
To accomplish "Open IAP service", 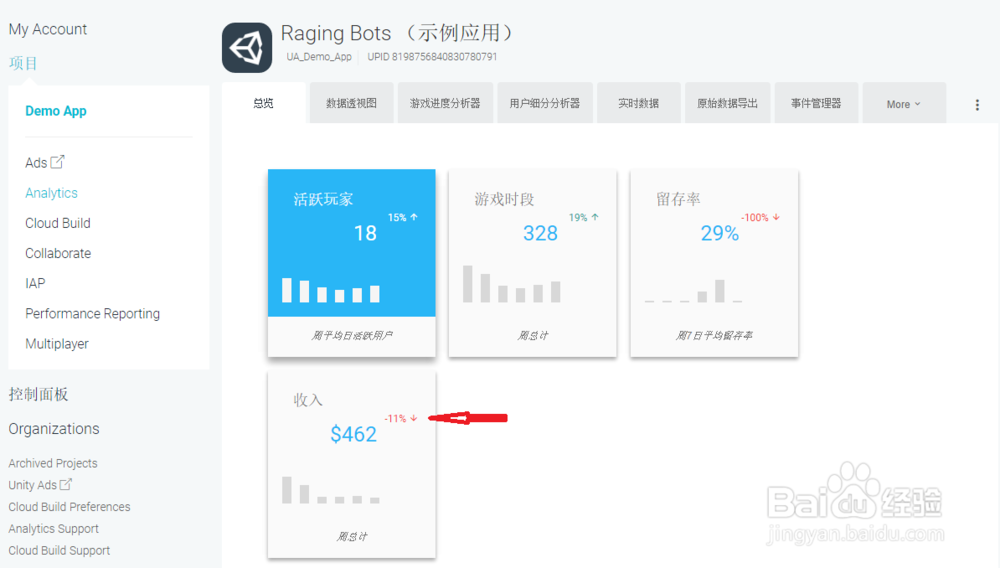I will (x=35, y=283).
